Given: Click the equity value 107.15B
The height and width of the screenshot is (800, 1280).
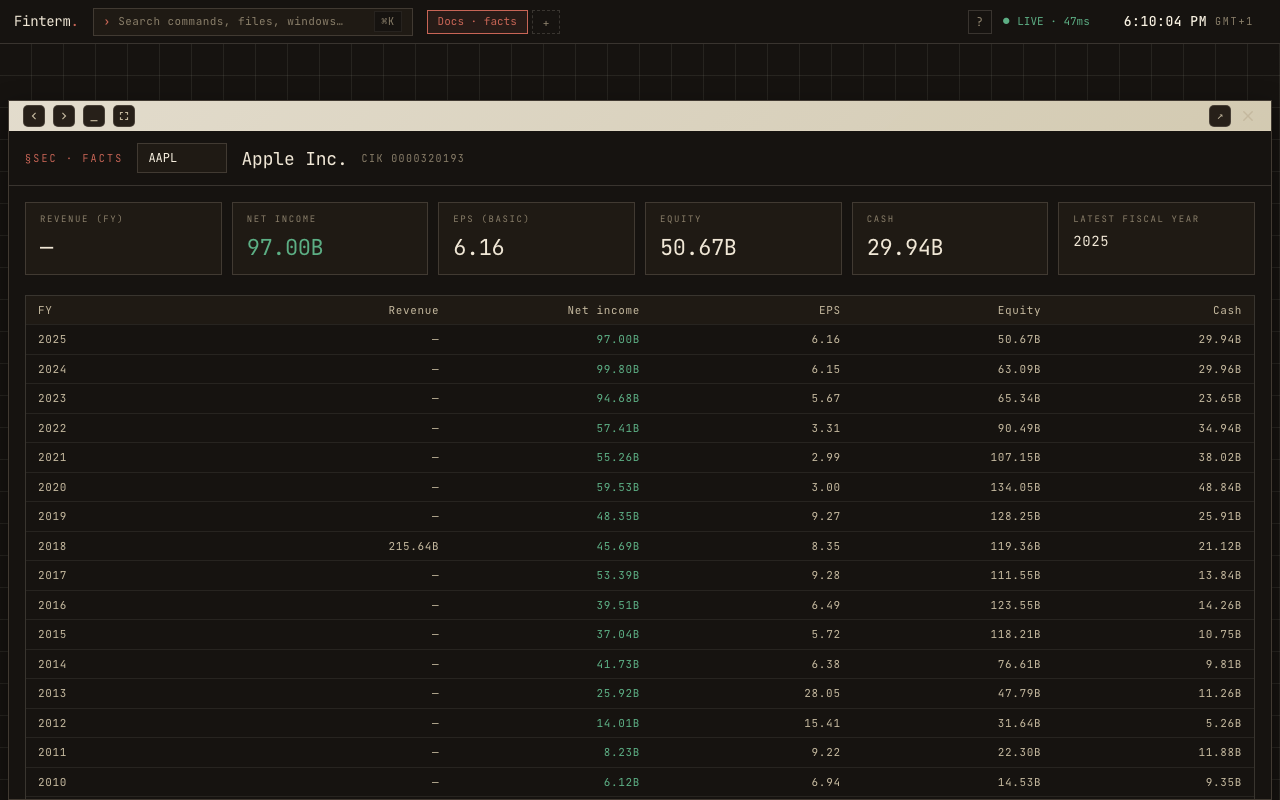Looking at the screenshot, I should point(1015,458).
